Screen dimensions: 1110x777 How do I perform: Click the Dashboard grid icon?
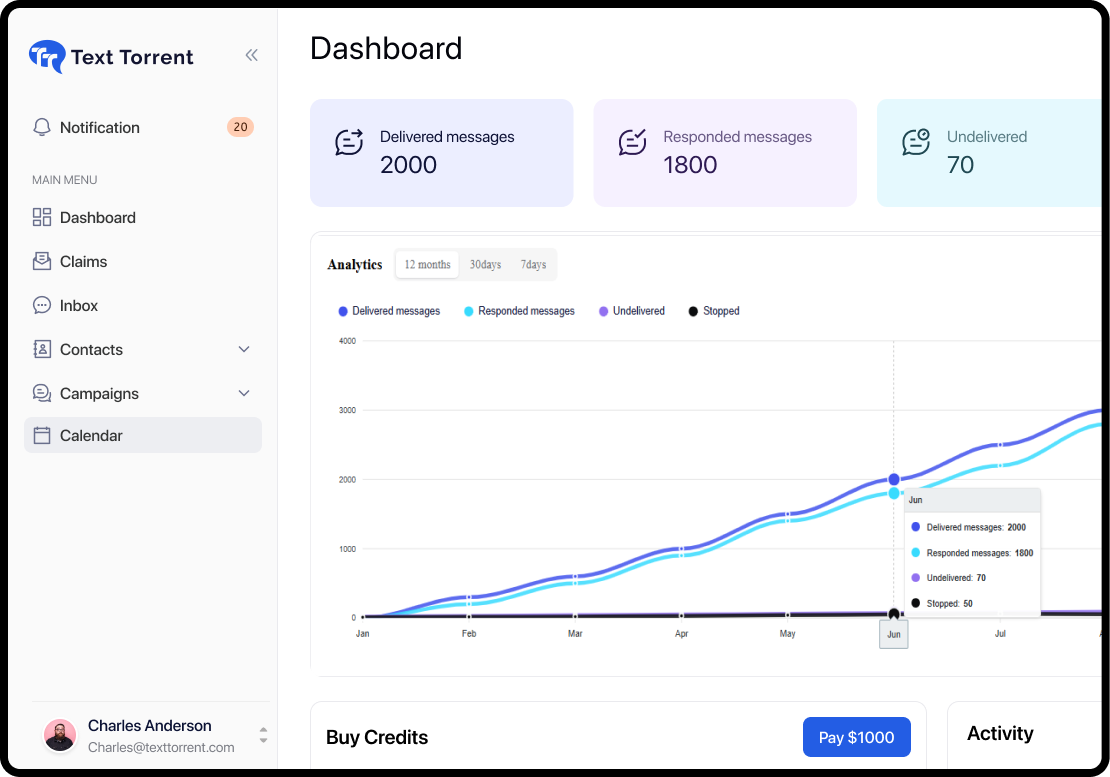click(x=42, y=217)
